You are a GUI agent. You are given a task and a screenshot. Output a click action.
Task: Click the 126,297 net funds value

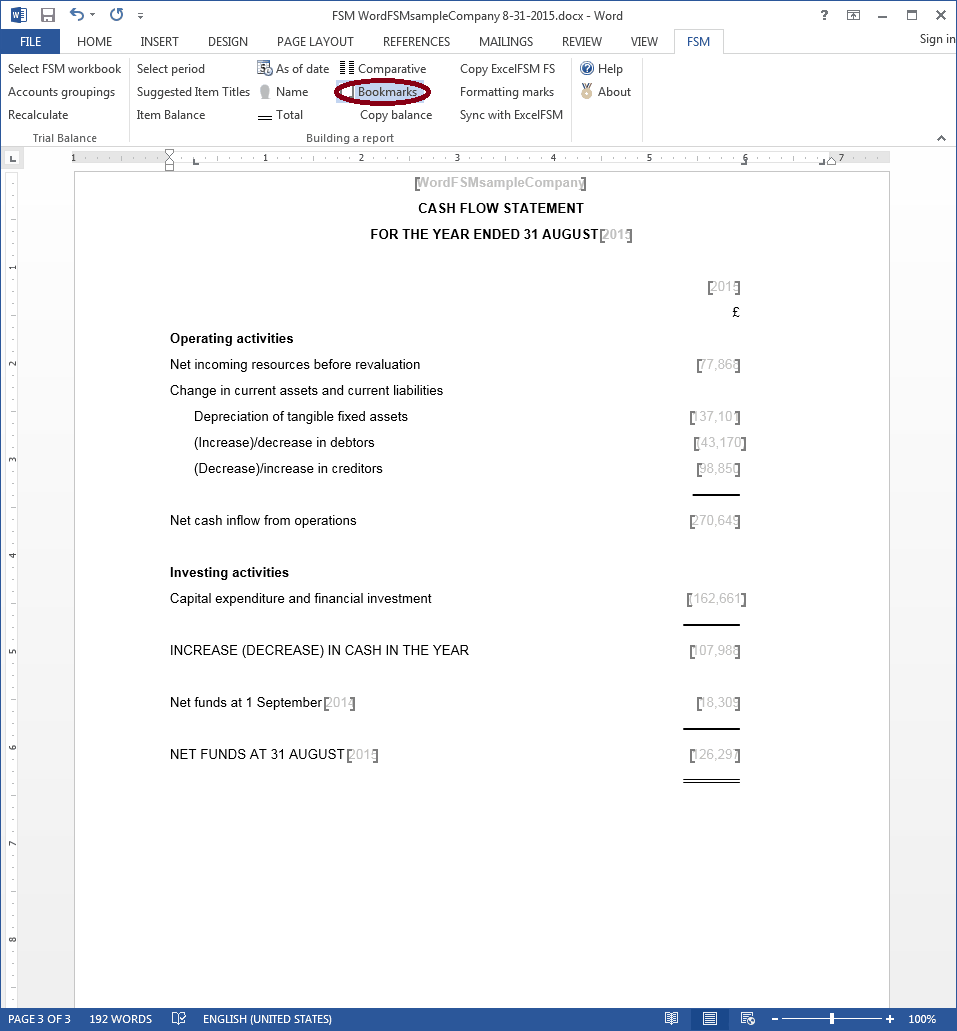(715, 754)
